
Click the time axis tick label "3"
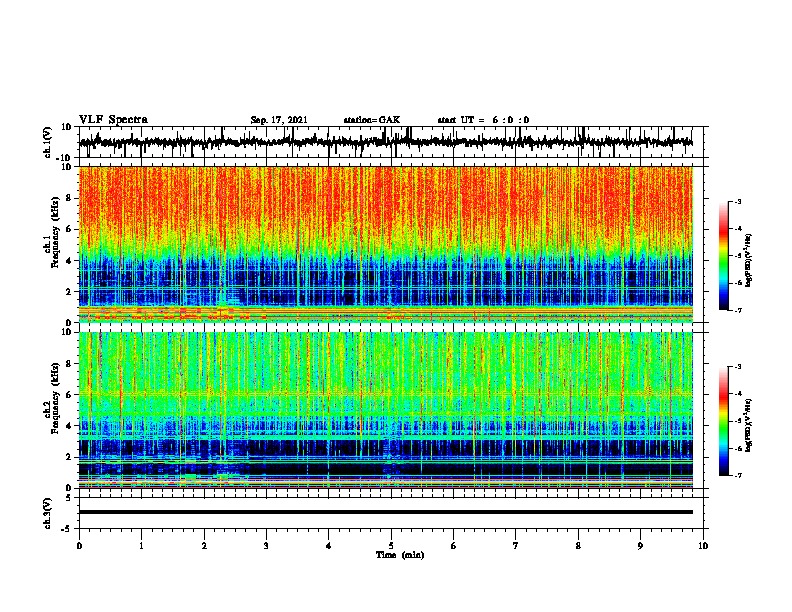coord(266,546)
